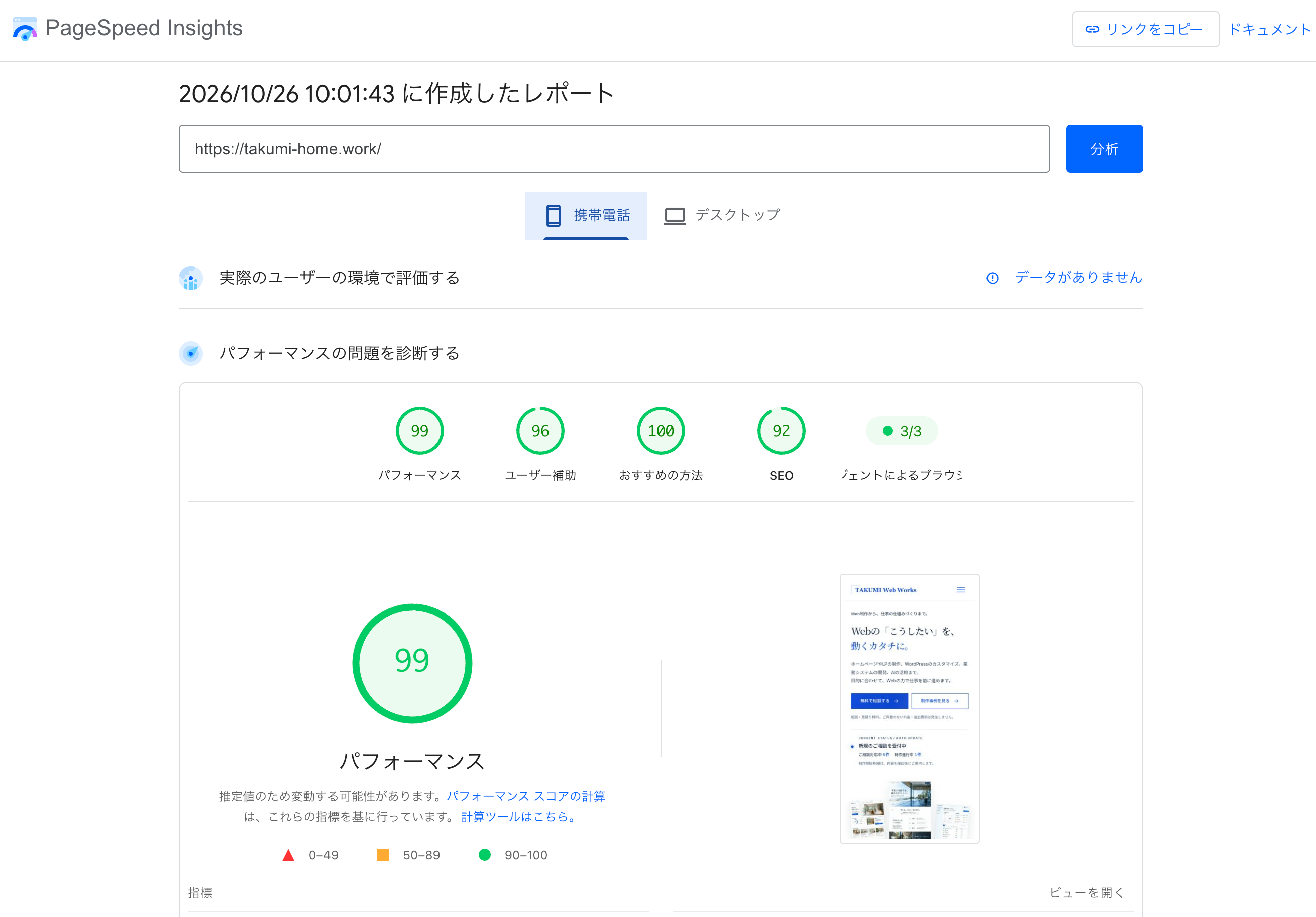Viewport: 1316px width, 917px height.
Task: Click the 指標 heading text
Action: pyautogui.click(x=200, y=893)
